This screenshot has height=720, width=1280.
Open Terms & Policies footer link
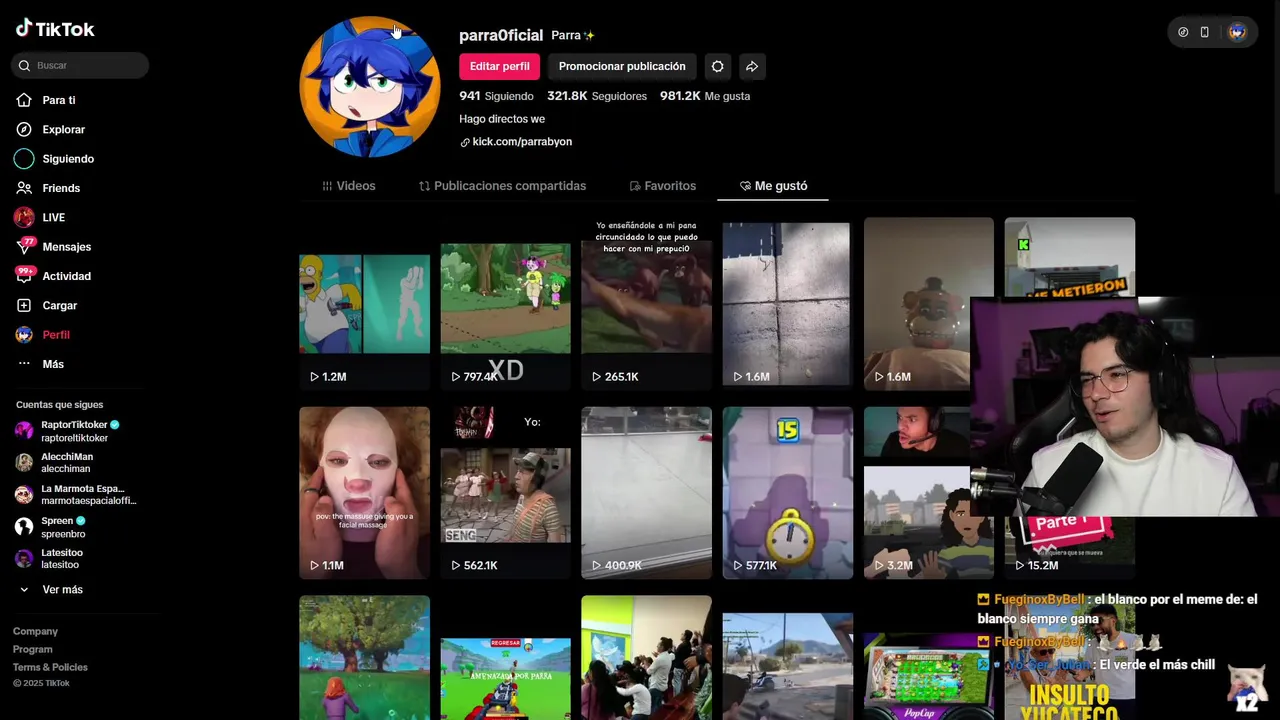50,667
